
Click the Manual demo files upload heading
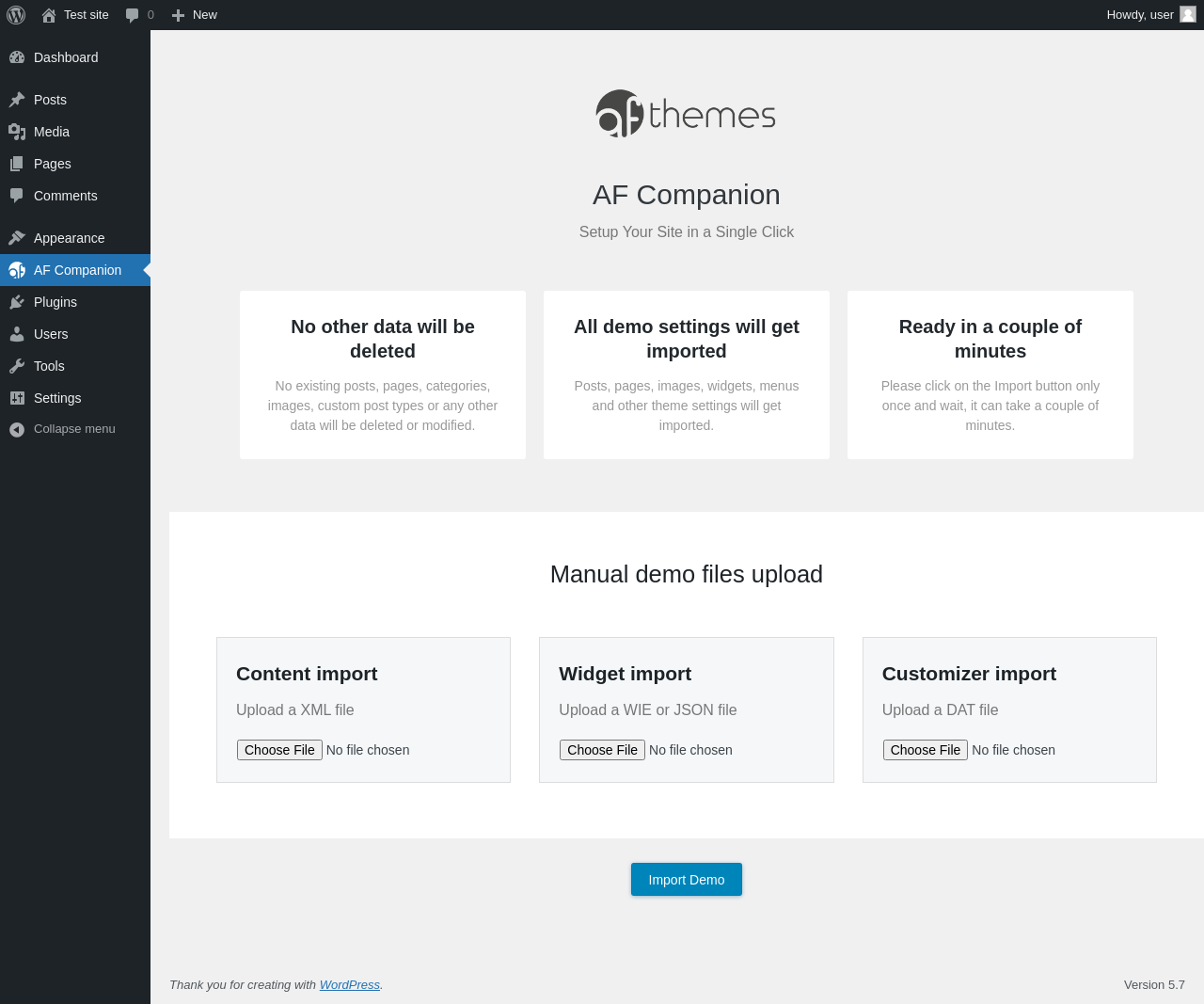click(x=687, y=574)
